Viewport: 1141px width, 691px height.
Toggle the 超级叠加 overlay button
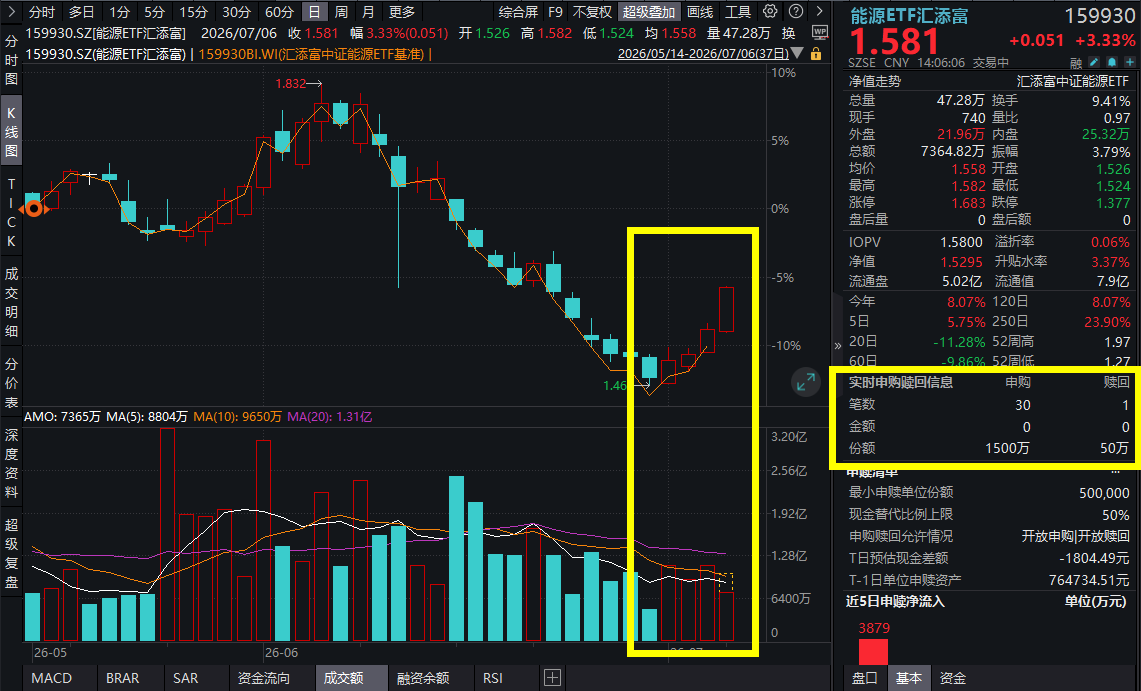pyautogui.click(x=649, y=12)
